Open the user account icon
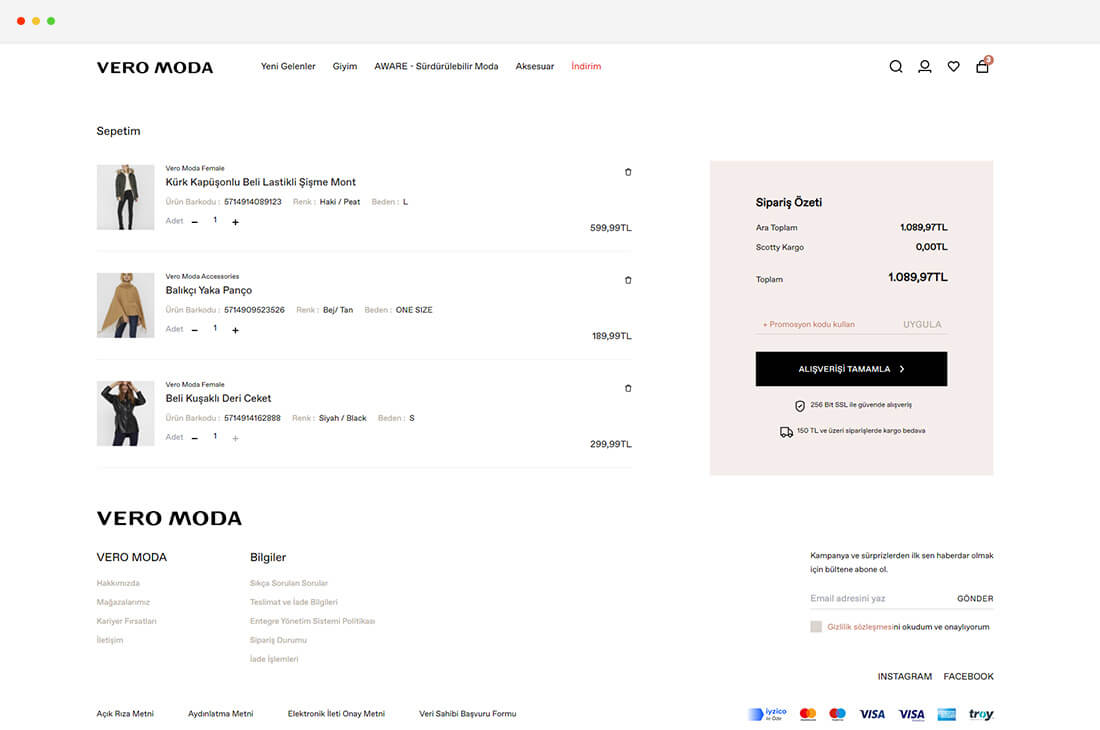Image resolution: width=1100 pixels, height=730 pixels. coord(925,67)
